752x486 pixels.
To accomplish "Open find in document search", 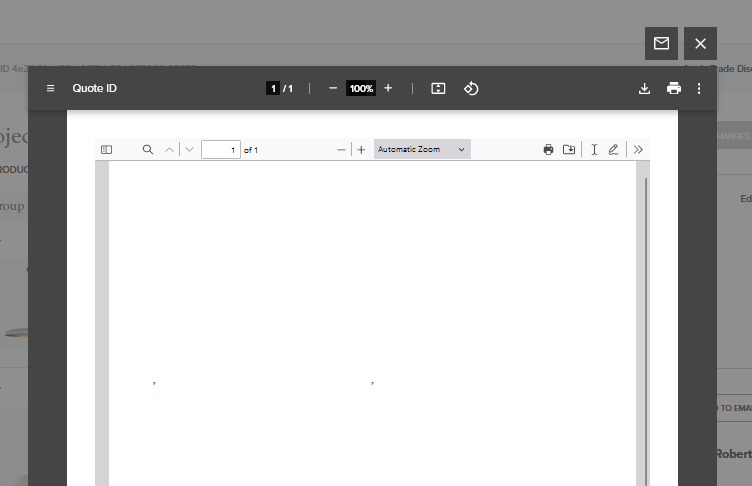I will 148,150.
